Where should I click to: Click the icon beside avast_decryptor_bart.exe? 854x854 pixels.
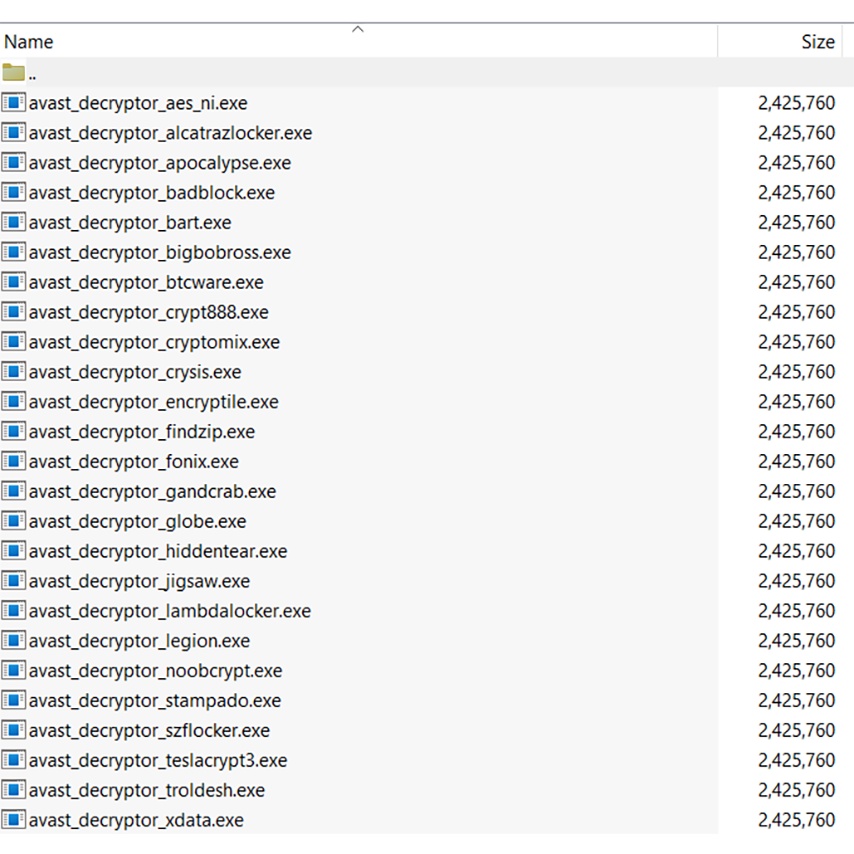[x=14, y=222]
